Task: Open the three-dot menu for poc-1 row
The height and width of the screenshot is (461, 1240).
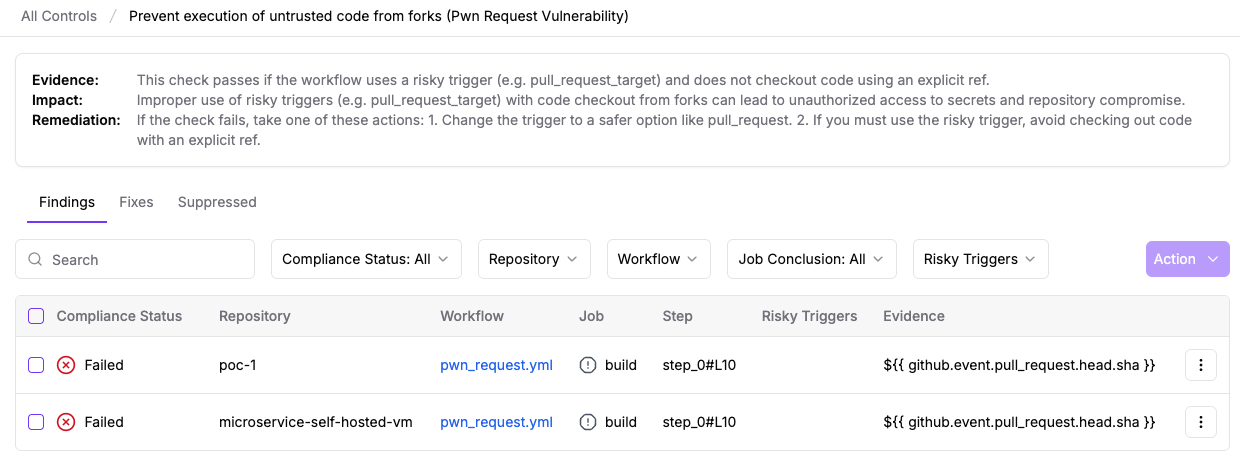Action: point(1200,365)
